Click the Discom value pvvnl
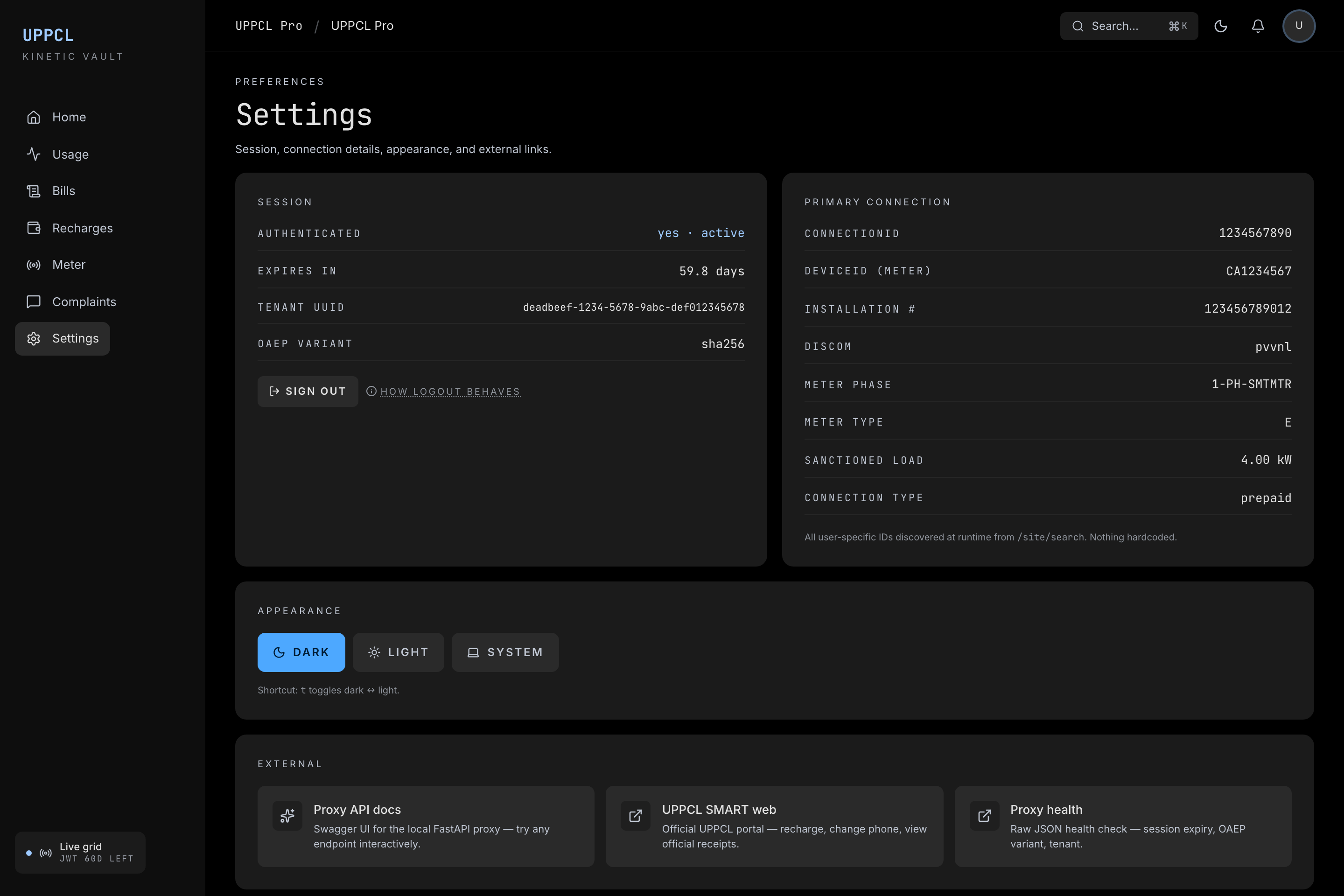The image size is (1344, 896). tap(1273, 347)
